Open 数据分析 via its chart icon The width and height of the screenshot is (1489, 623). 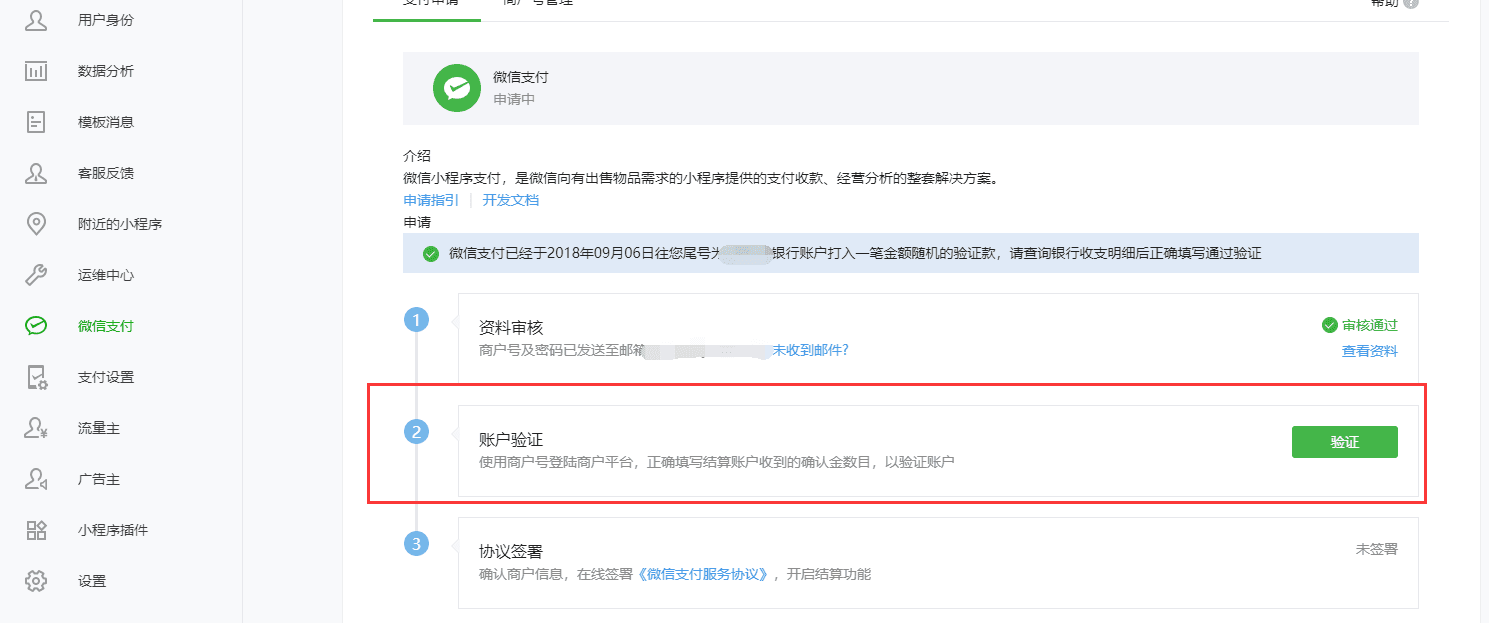(x=36, y=71)
